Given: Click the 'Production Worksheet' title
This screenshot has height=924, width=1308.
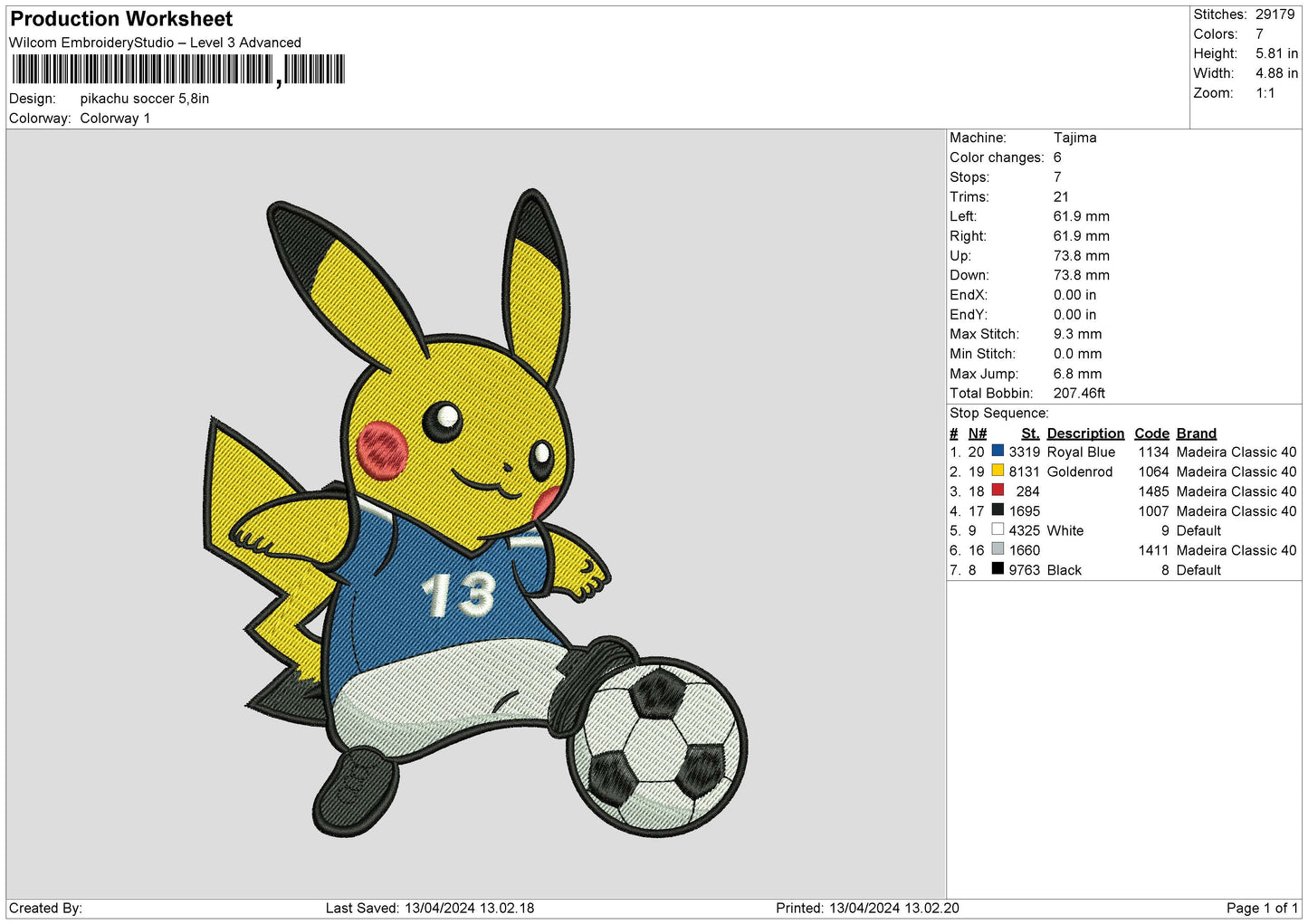Looking at the screenshot, I should [121, 19].
